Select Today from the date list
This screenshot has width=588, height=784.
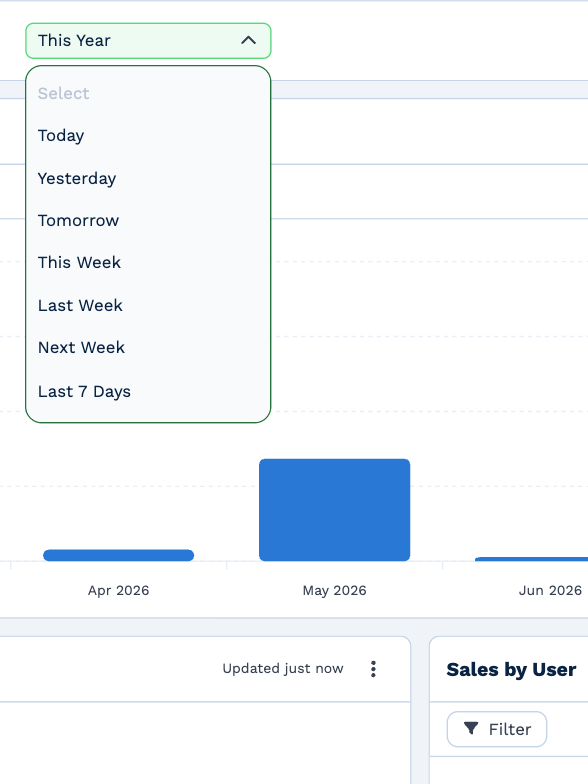tap(148, 136)
